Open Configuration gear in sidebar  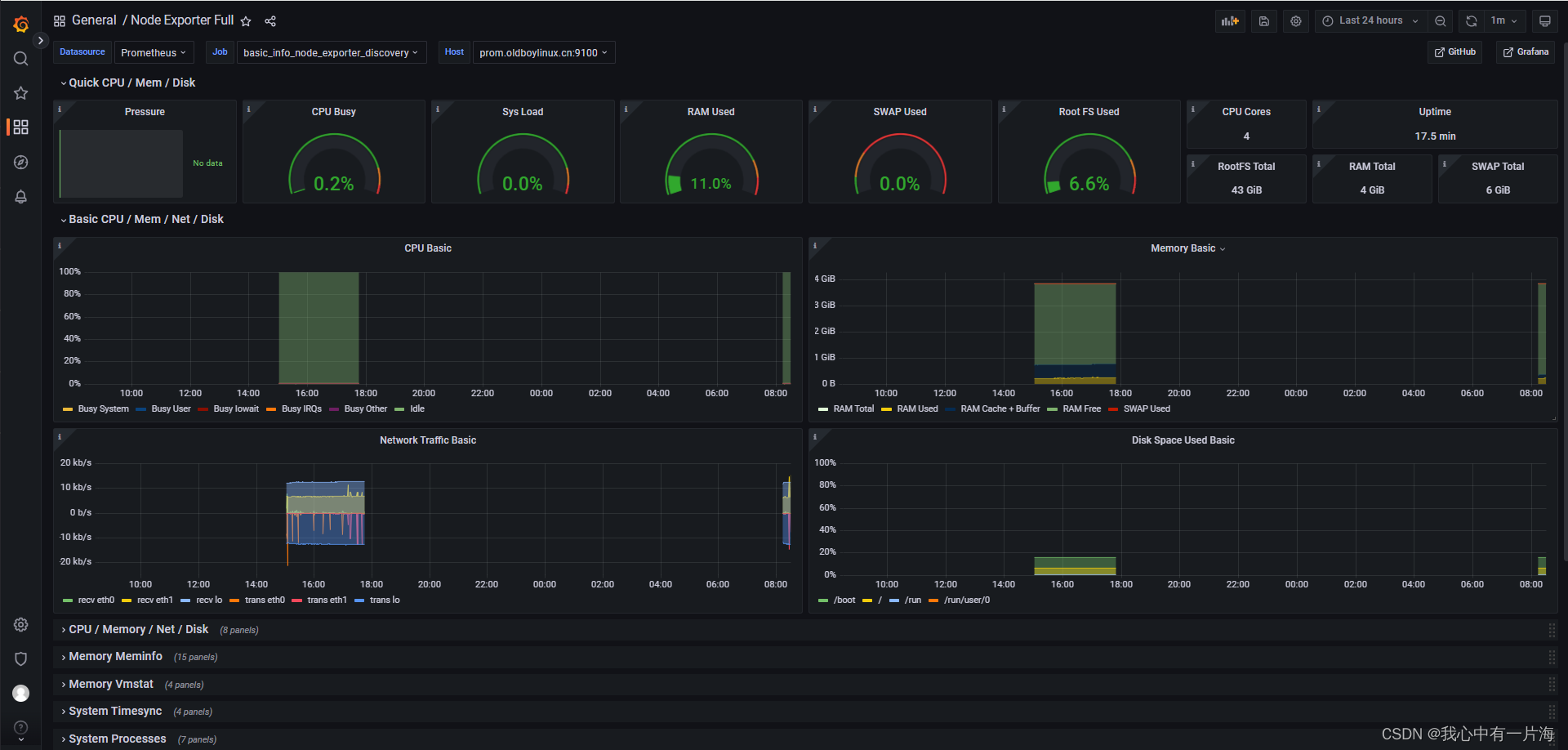(x=21, y=625)
